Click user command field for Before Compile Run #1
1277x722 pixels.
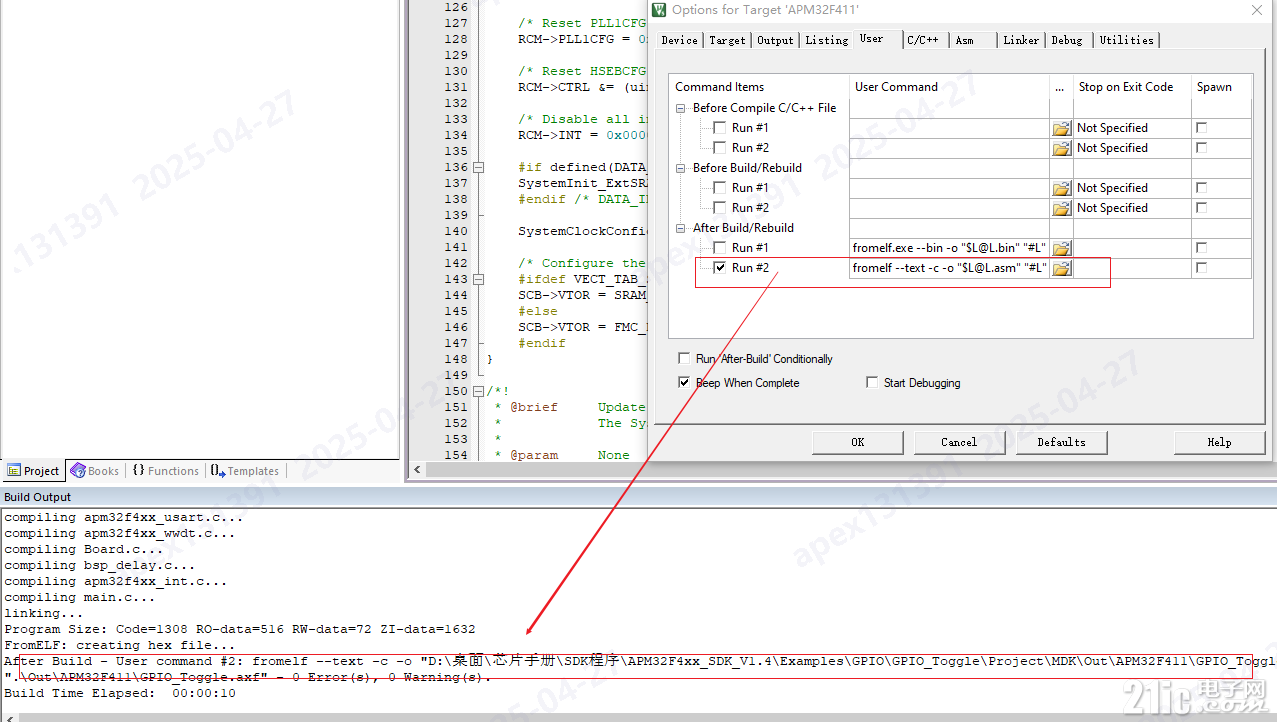click(x=950, y=128)
